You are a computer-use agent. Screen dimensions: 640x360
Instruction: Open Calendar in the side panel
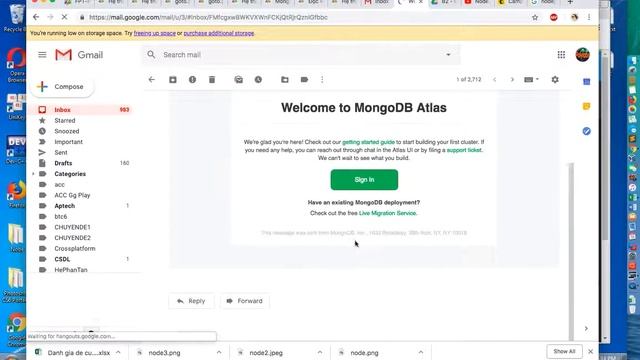[x=587, y=82]
